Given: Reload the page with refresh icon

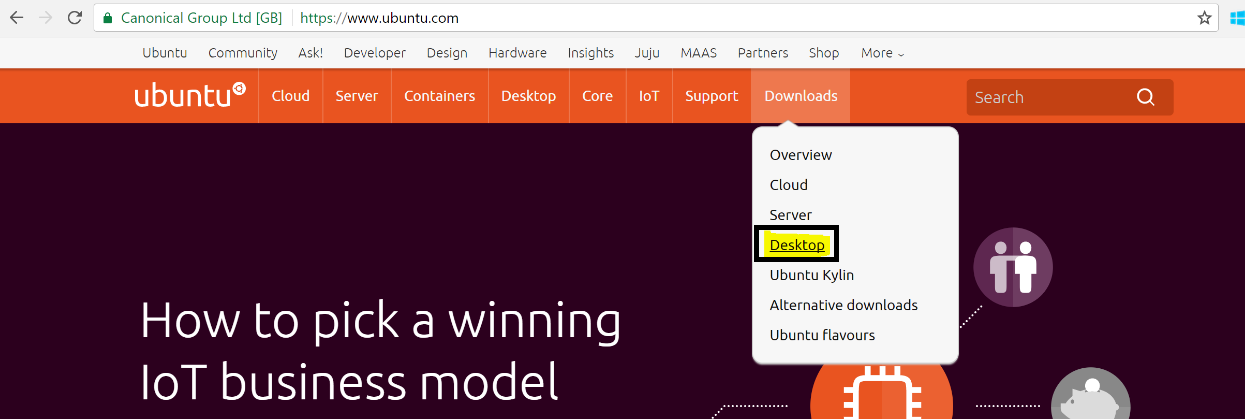Looking at the screenshot, I should [75, 18].
